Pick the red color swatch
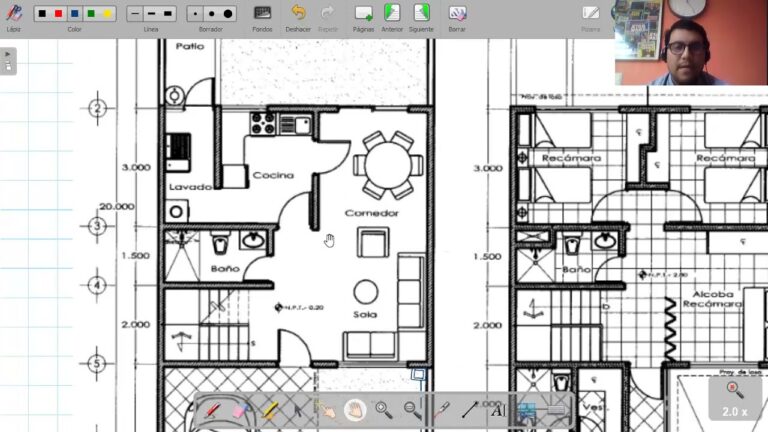This screenshot has width=768, height=432. point(58,14)
